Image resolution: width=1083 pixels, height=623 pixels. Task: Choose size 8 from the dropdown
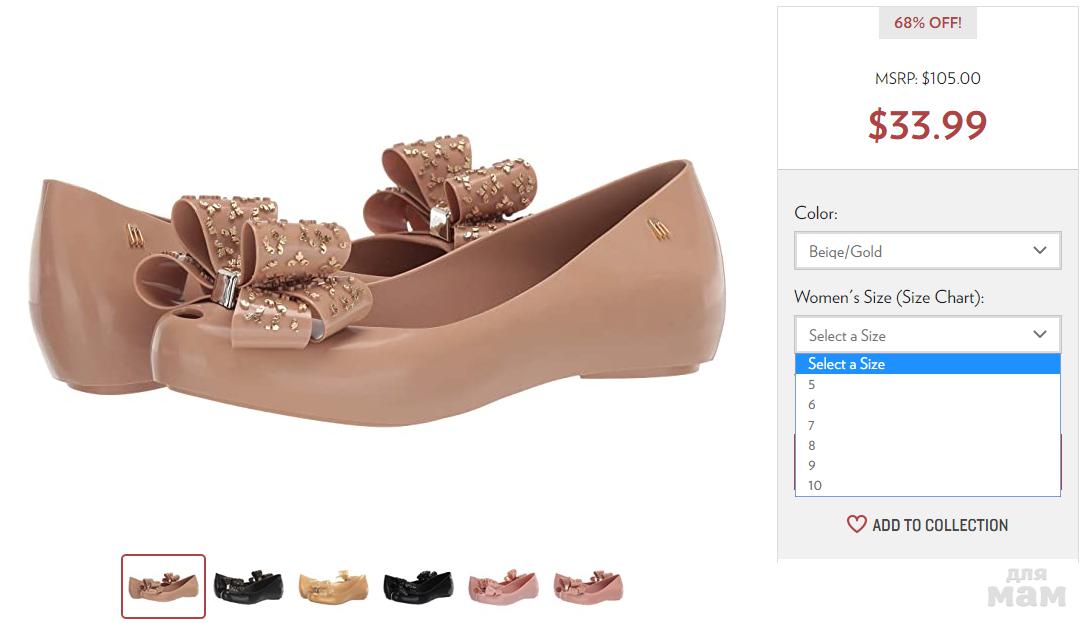pyautogui.click(x=812, y=445)
